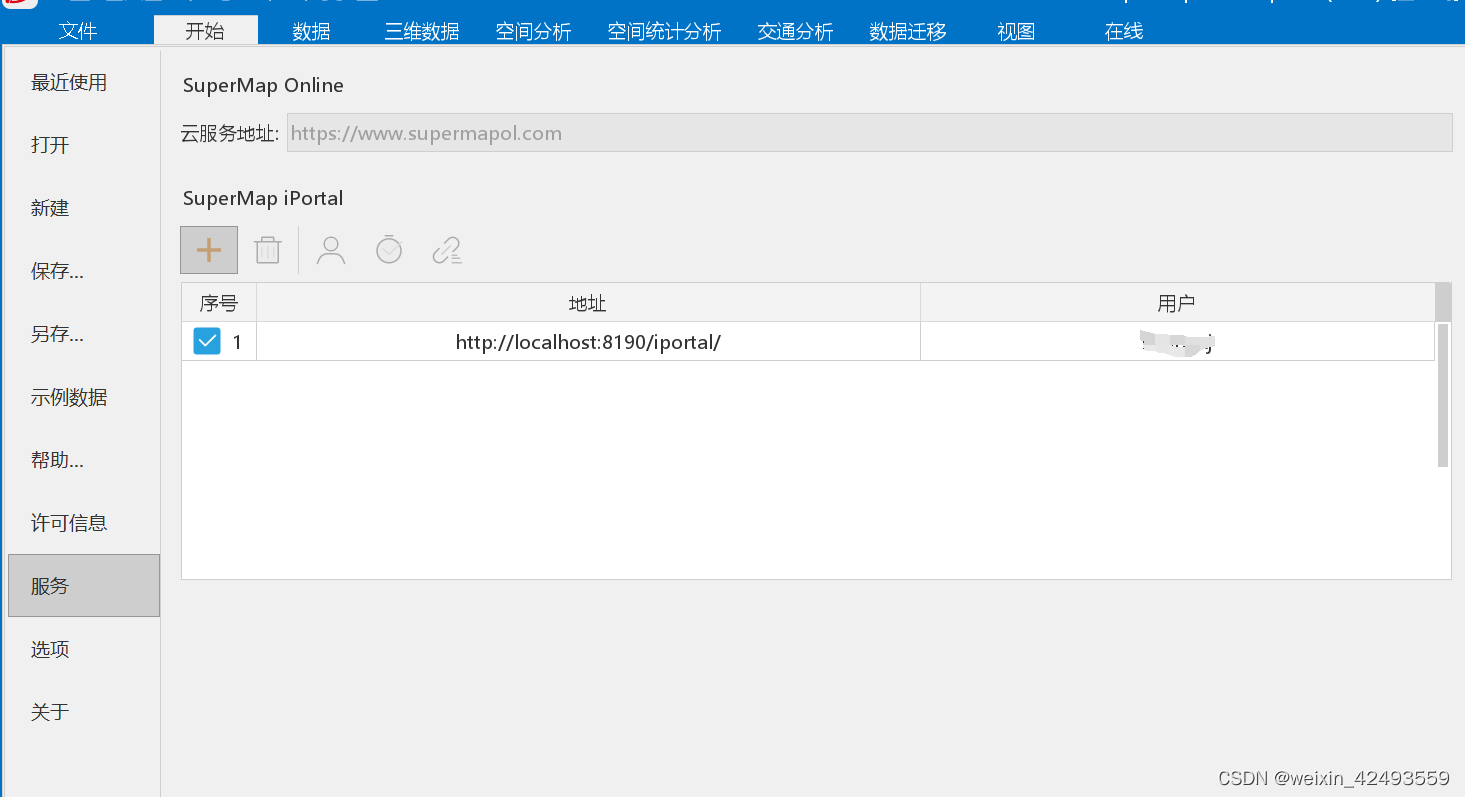This screenshot has width=1465, height=797.
Task: Switch to the 空间分析 tab
Action: [x=534, y=31]
